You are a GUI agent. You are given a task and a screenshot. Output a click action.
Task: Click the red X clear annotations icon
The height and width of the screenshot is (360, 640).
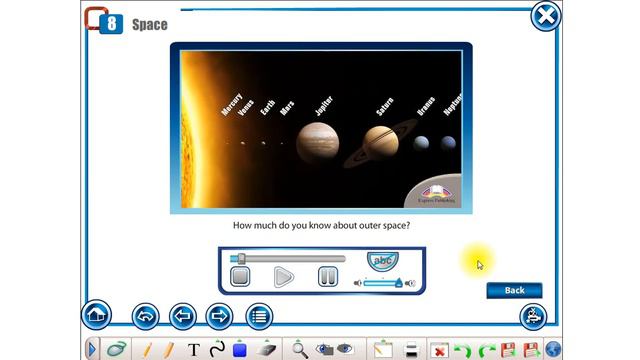coord(440,350)
